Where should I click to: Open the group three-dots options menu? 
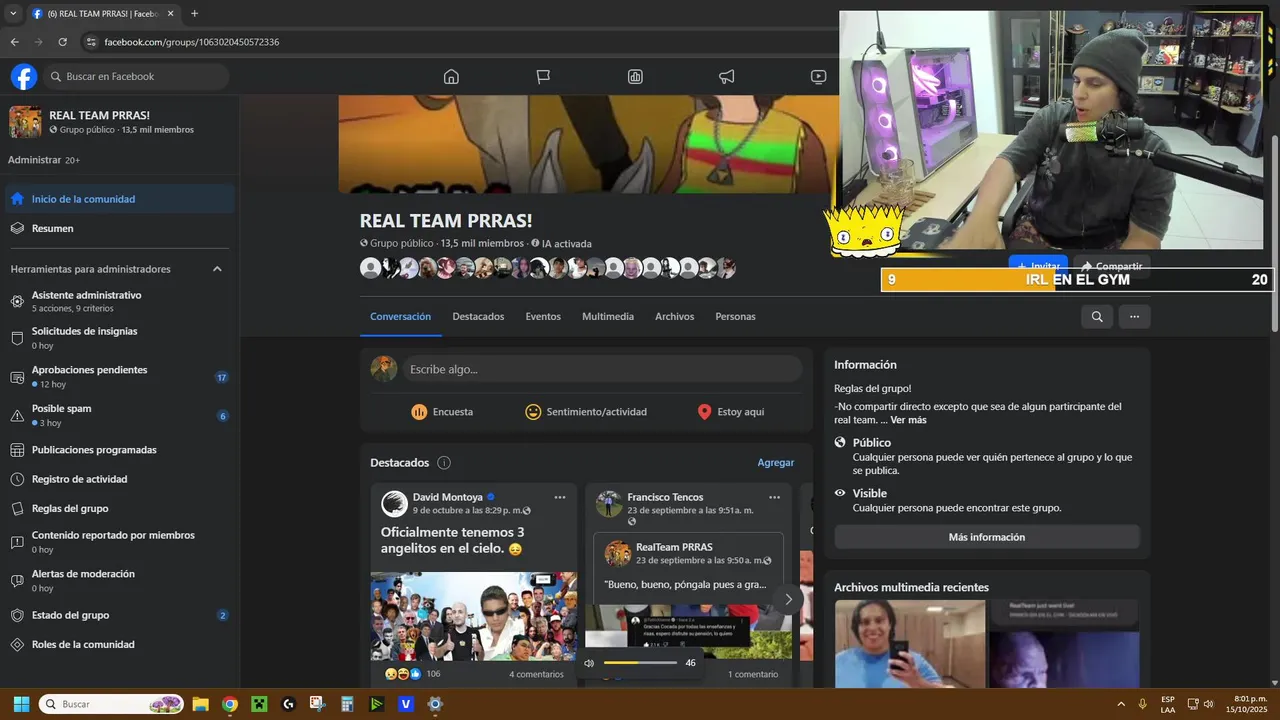pos(1134,316)
